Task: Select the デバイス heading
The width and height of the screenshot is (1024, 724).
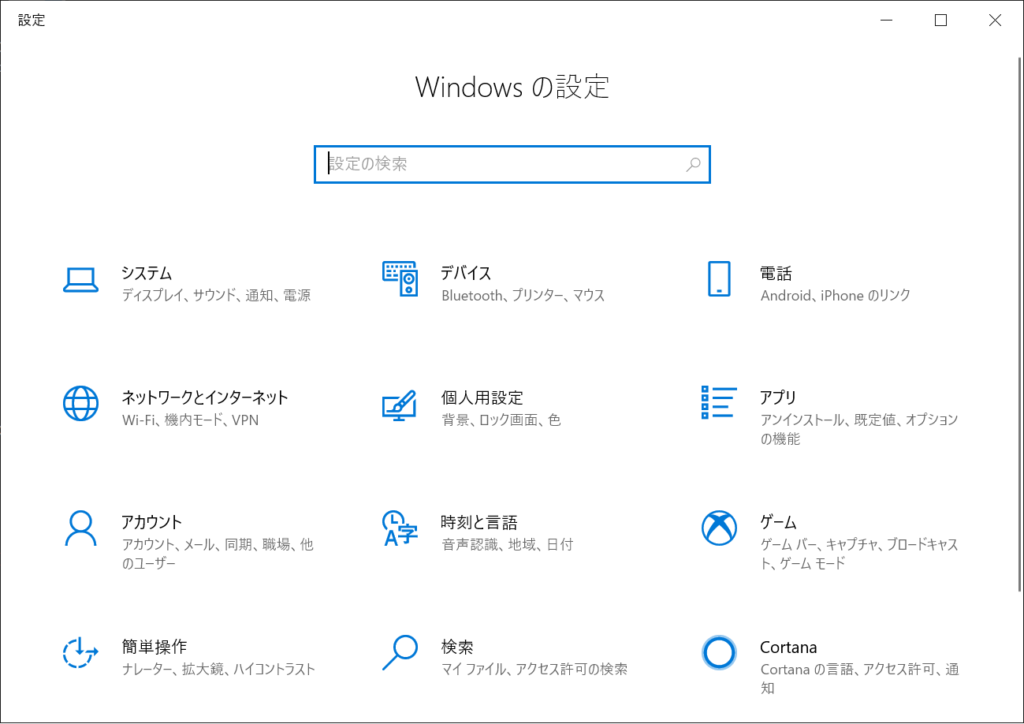Action: [466, 273]
